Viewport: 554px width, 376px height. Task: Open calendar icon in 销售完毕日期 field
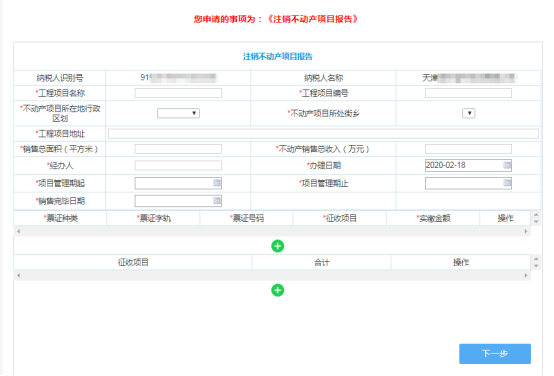coord(217,201)
